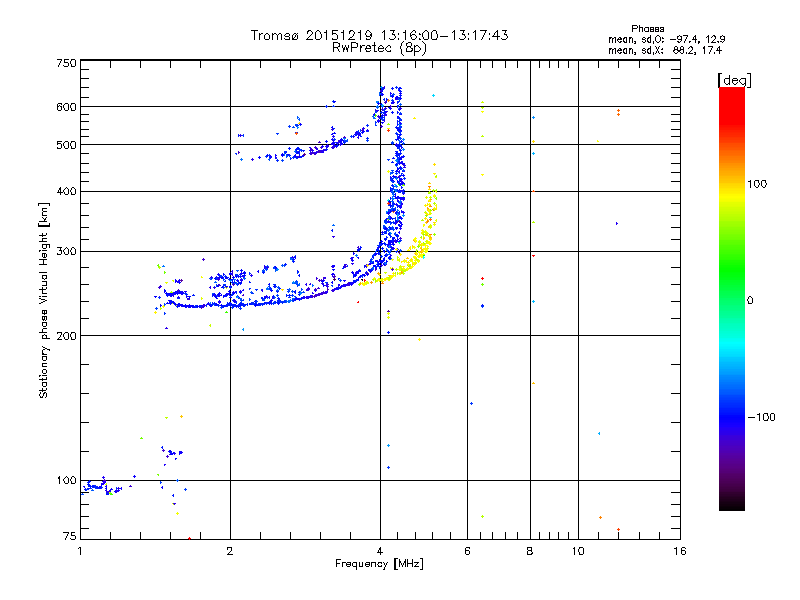The image size is (800, 600).
Task: Click the x-axis tick label "4"
Action: point(380,551)
